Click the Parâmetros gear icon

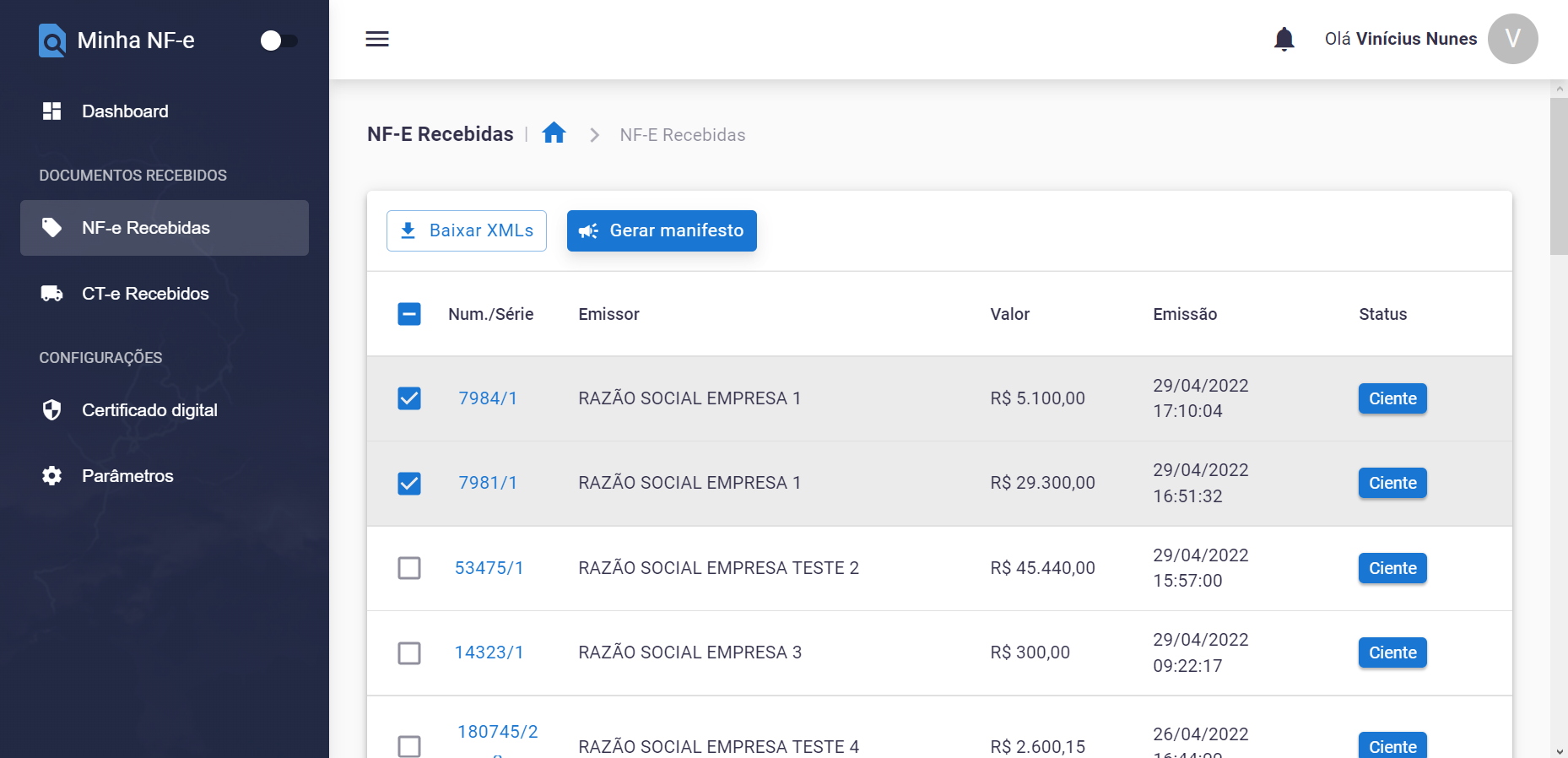click(52, 476)
